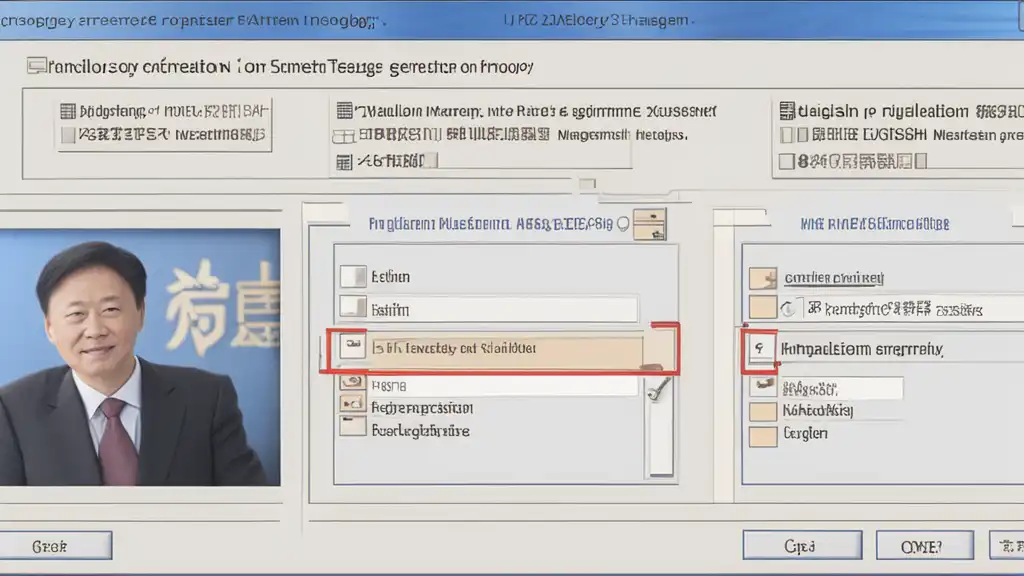Click the OWE? button at the bottom
The height and width of the screenshot is (576, 1024).
[924, 545]
